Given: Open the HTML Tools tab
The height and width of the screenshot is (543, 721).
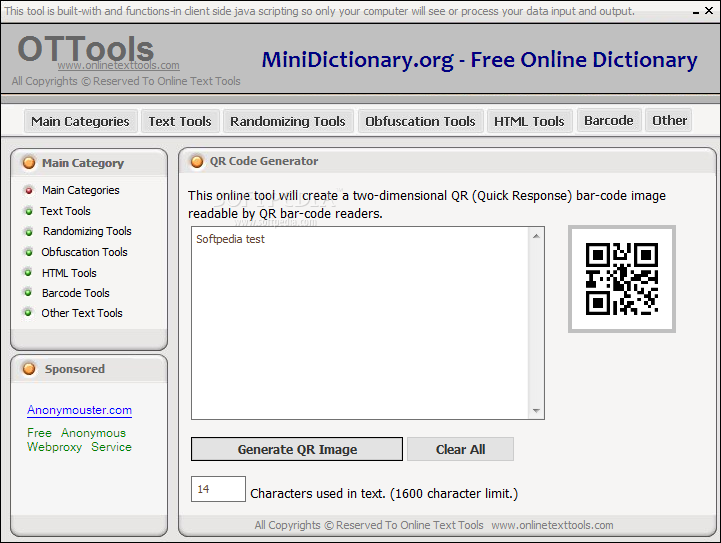Looking at the screenshot, I should pos(529,121).
